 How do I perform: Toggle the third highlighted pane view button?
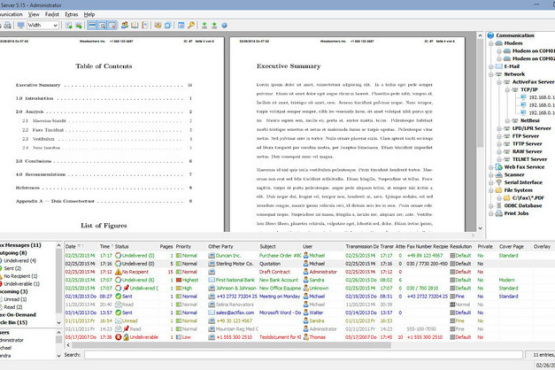pyautogui.click(x=112, y=25)
